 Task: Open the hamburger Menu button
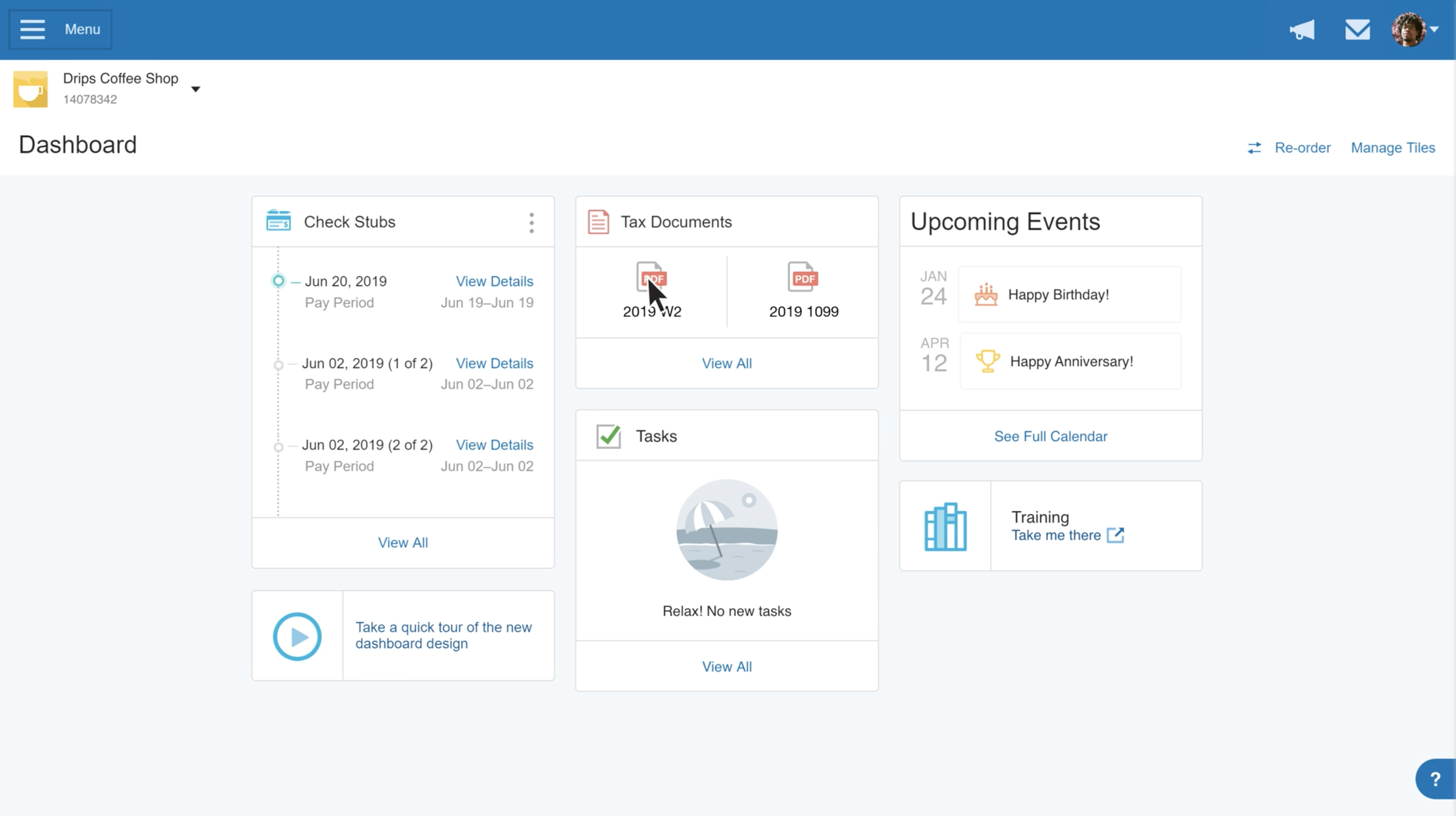click(60, 29)
